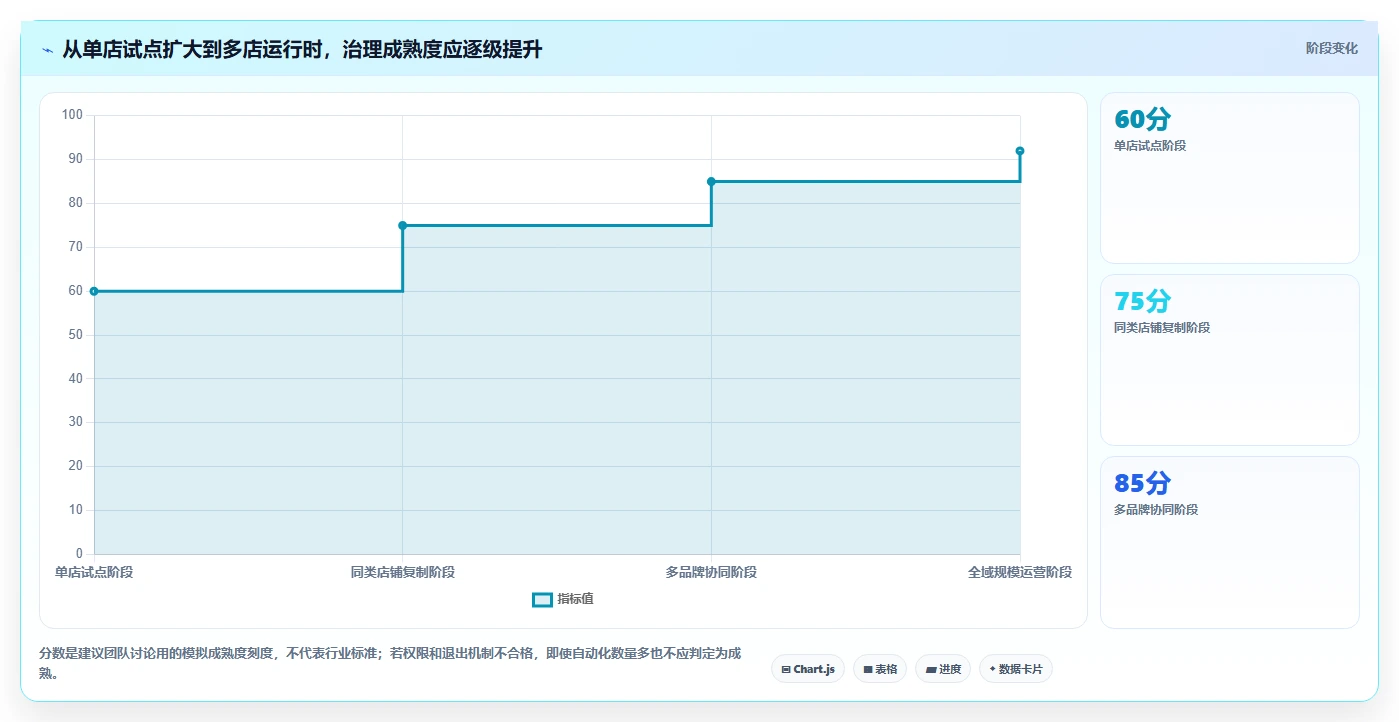
Task: Click the 75分 score value
Action: (1142, 301)
